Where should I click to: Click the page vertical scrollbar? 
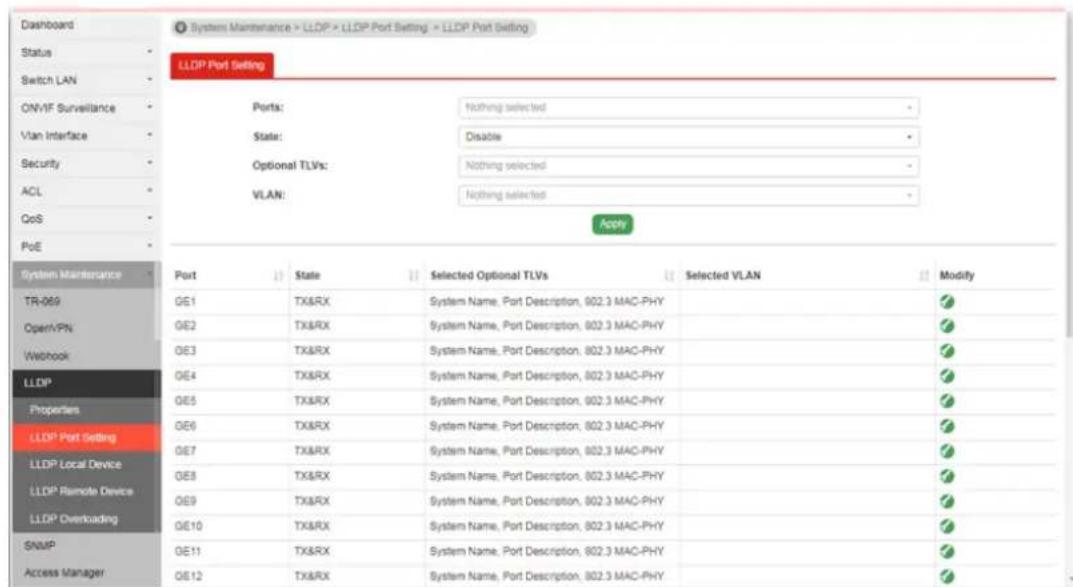pos(1069,178)
